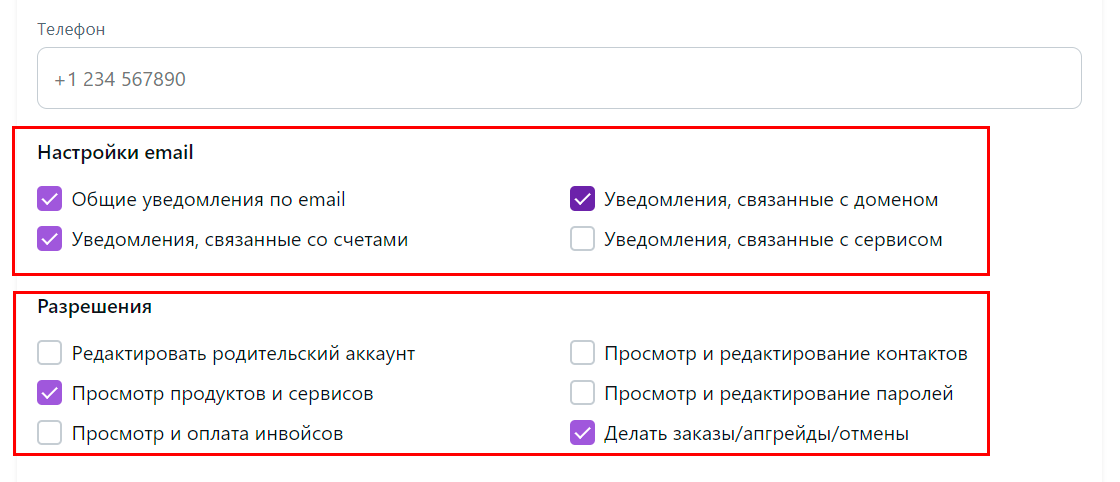
Task: Enable the Уведомления, связанные с сервисом checkbox
Action: [582, 239]
